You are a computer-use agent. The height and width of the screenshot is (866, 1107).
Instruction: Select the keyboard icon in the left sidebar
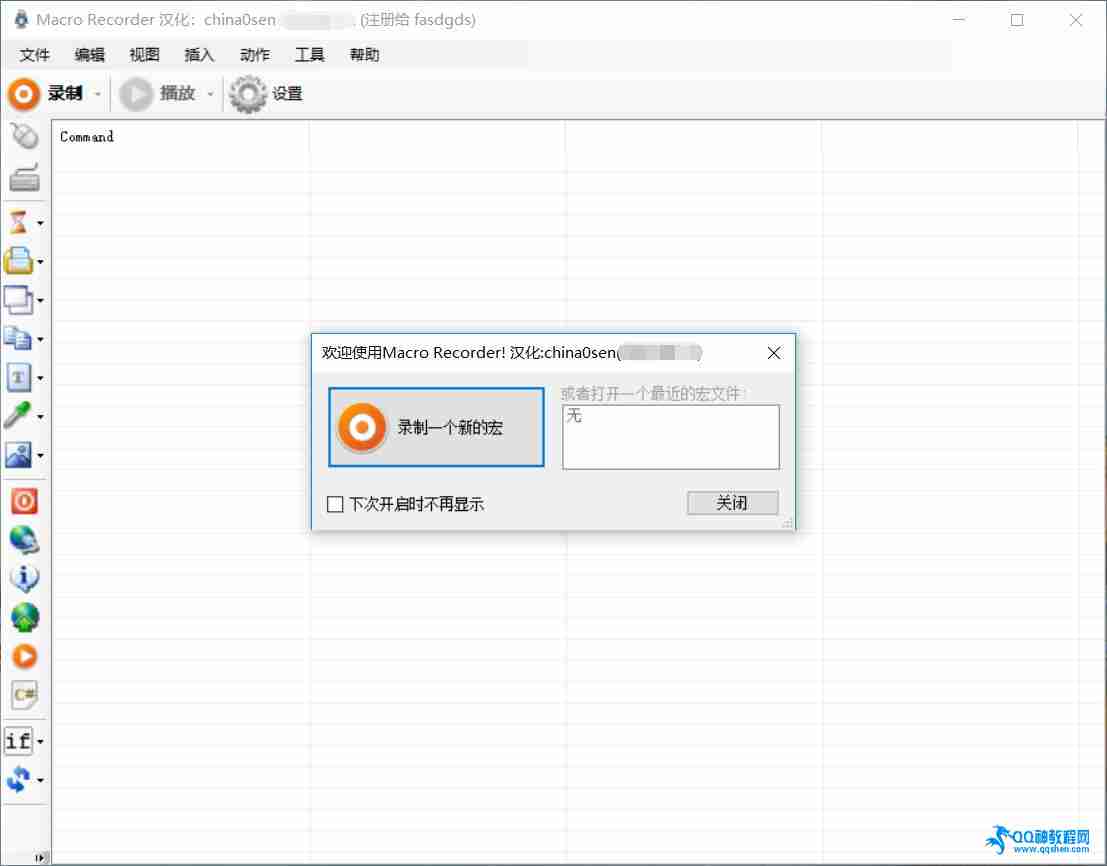point(24,176)
